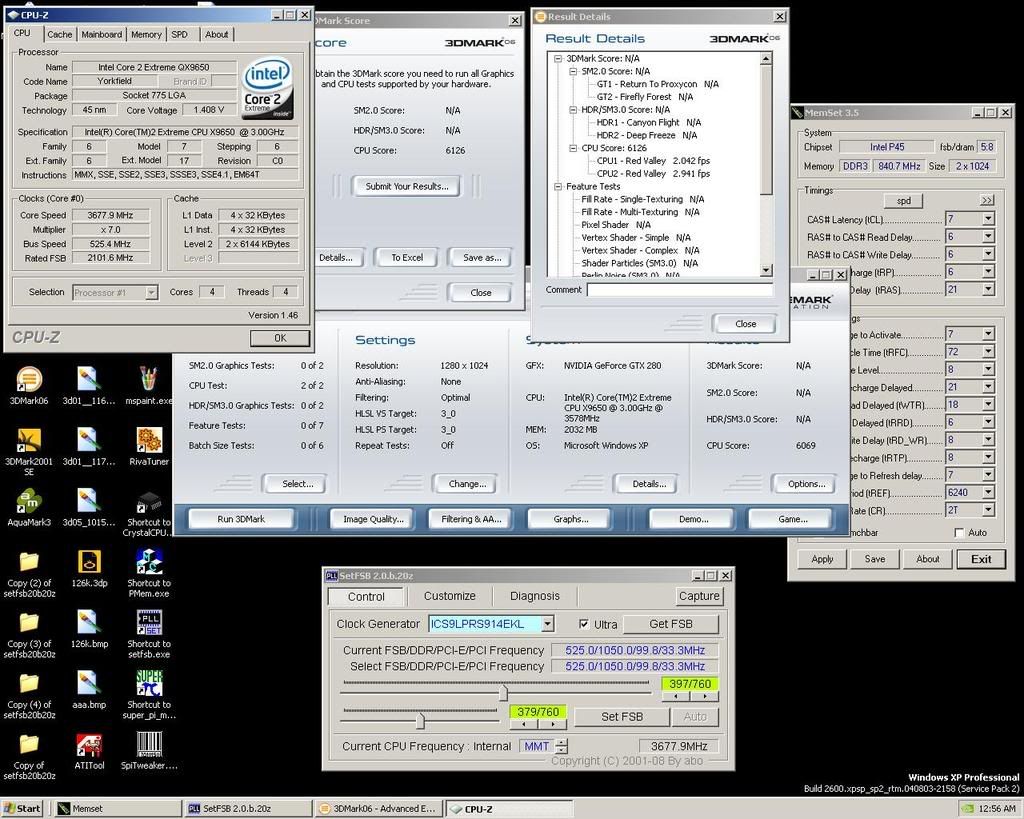Open the SPD tab in CPU-Z
1024x819 pixels.
tap(180, 35)
